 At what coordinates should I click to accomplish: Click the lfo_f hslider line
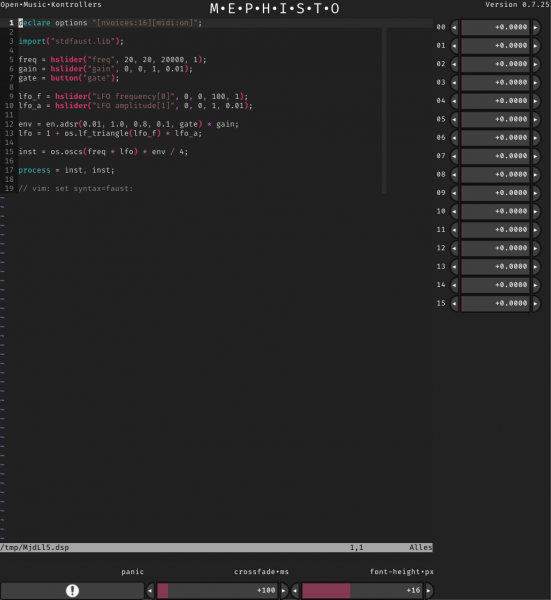pos(133,96)
